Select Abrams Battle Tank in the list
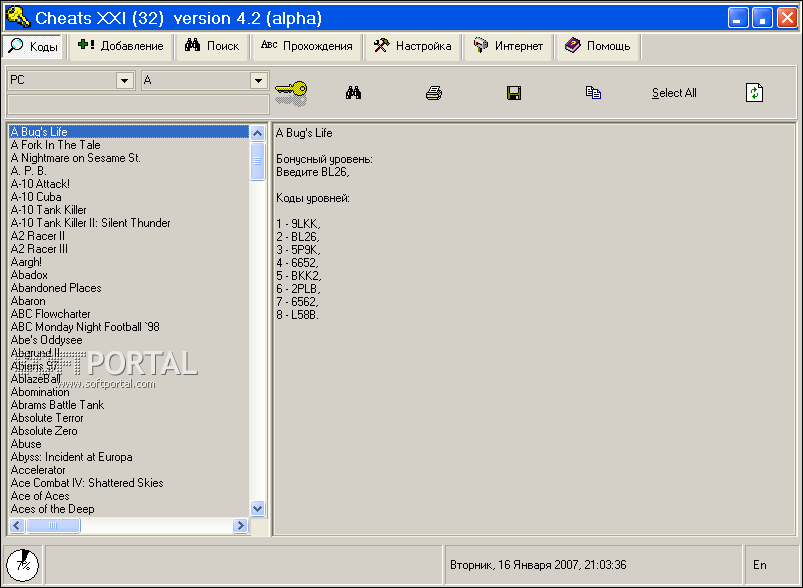This screenshot has width=803, height=588. (129, 405)
